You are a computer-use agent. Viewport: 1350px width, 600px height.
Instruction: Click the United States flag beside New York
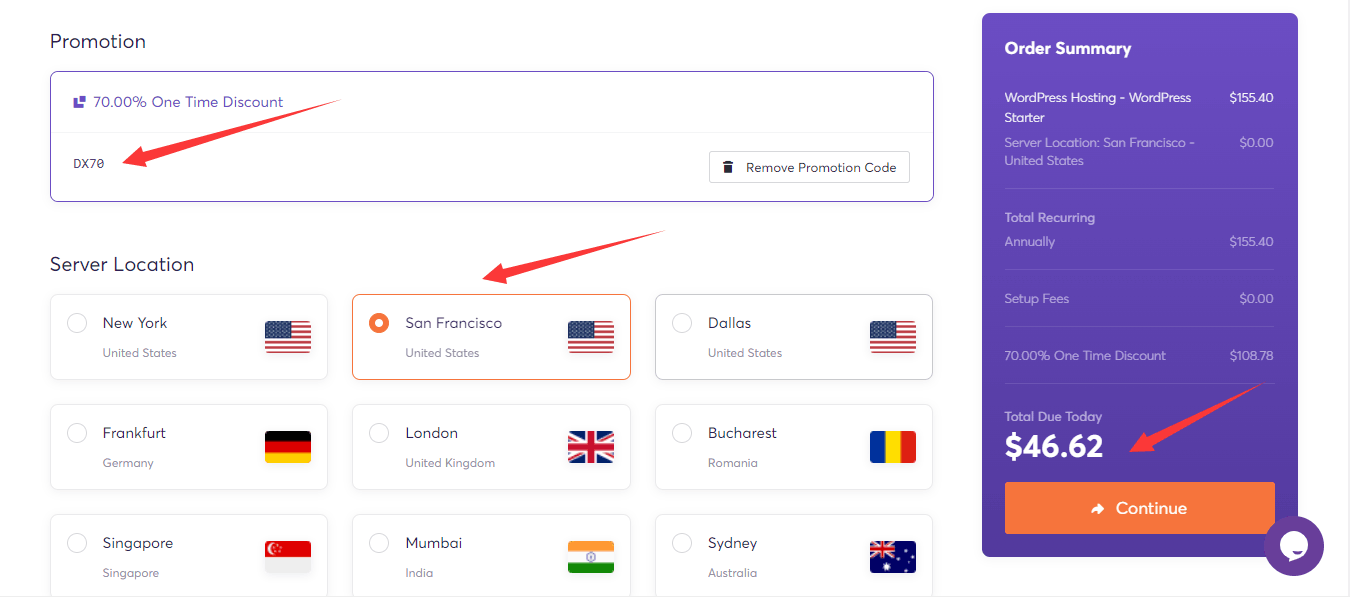[x=288, y=337]
